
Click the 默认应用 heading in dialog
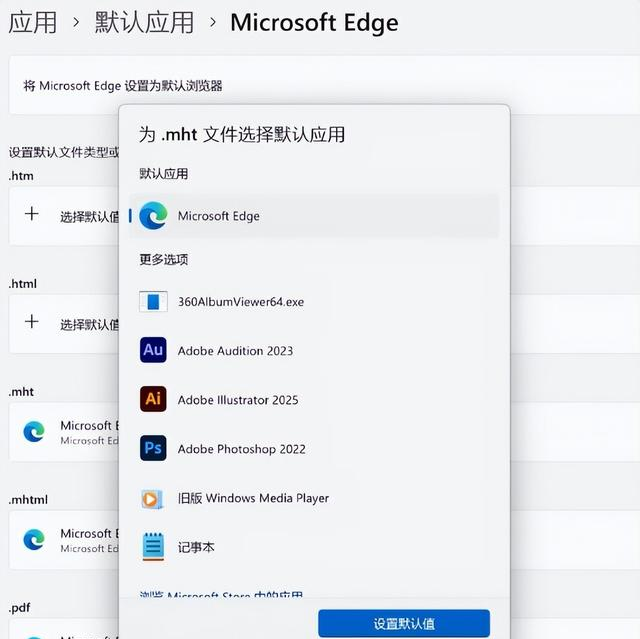(x=164, y=173)
